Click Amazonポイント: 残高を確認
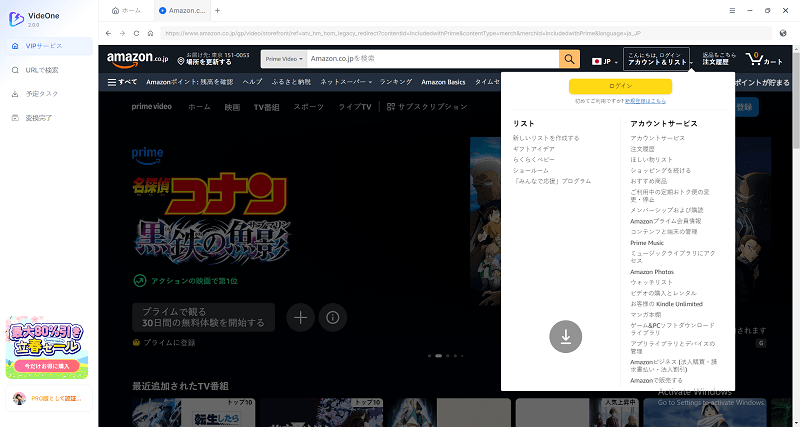800x427 pixels. coord(189,82)
